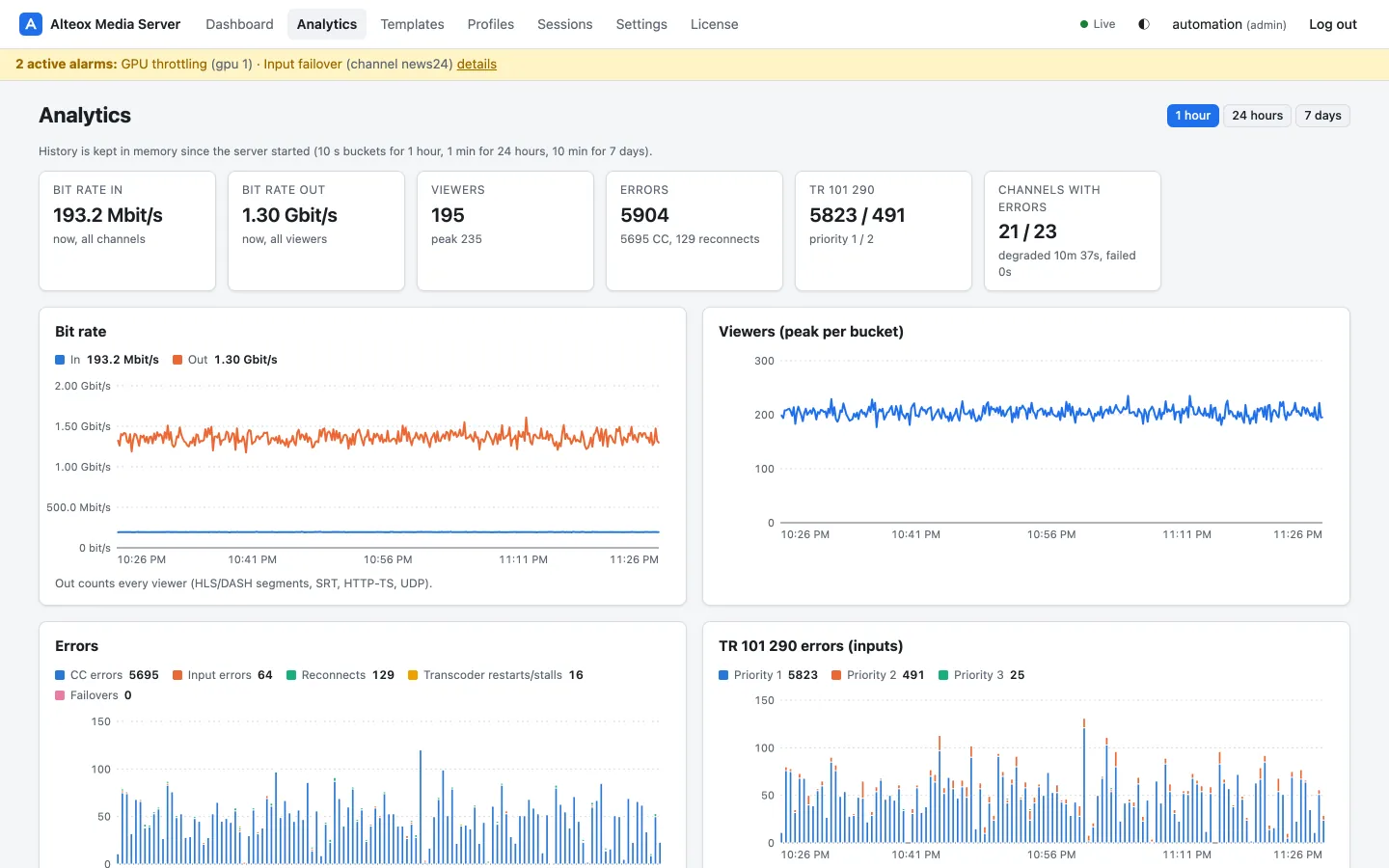This screenshot has height=868, width=1389.
Task: Click the Alteox Media Server title
Action: 115,24
